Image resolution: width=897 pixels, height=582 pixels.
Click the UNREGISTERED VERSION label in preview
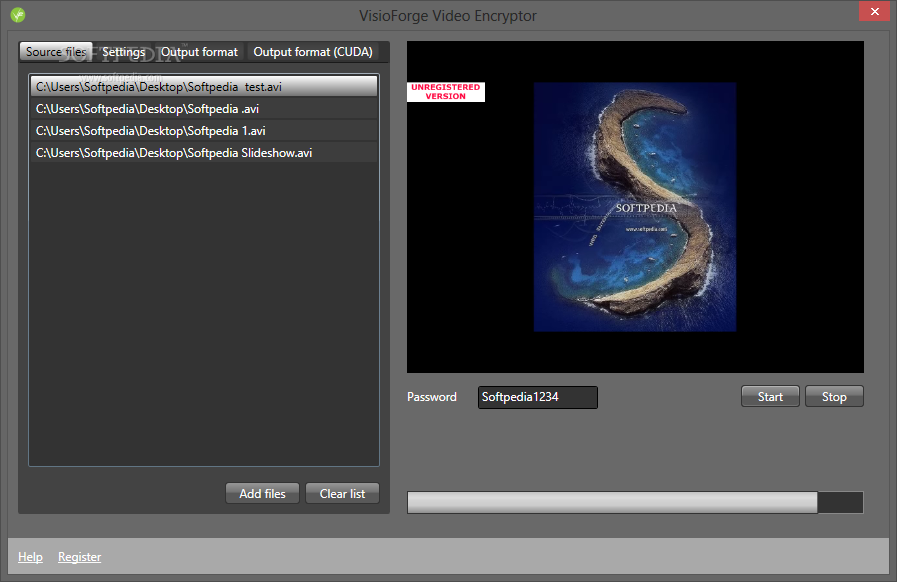[x=446, y=92]
